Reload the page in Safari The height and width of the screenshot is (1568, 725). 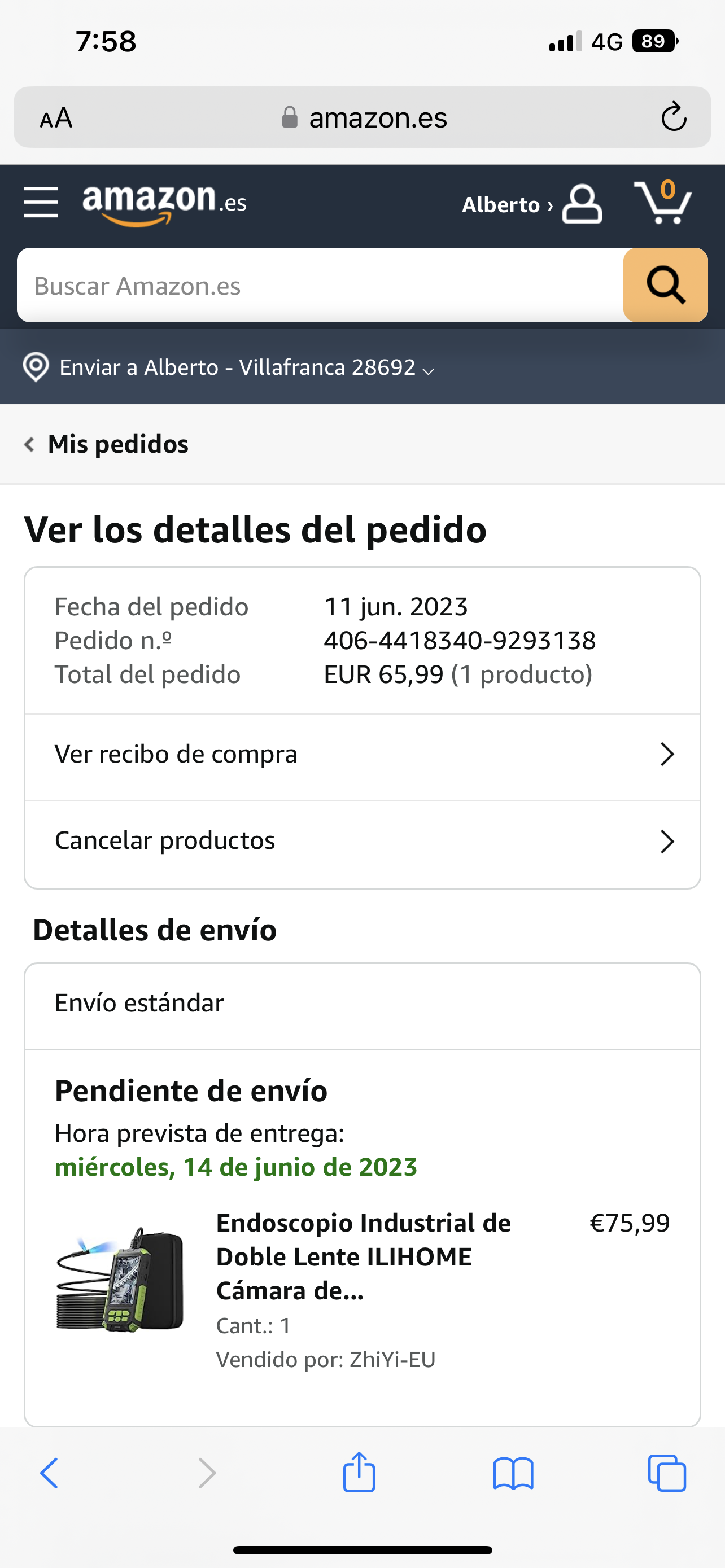tap(674, 117)
